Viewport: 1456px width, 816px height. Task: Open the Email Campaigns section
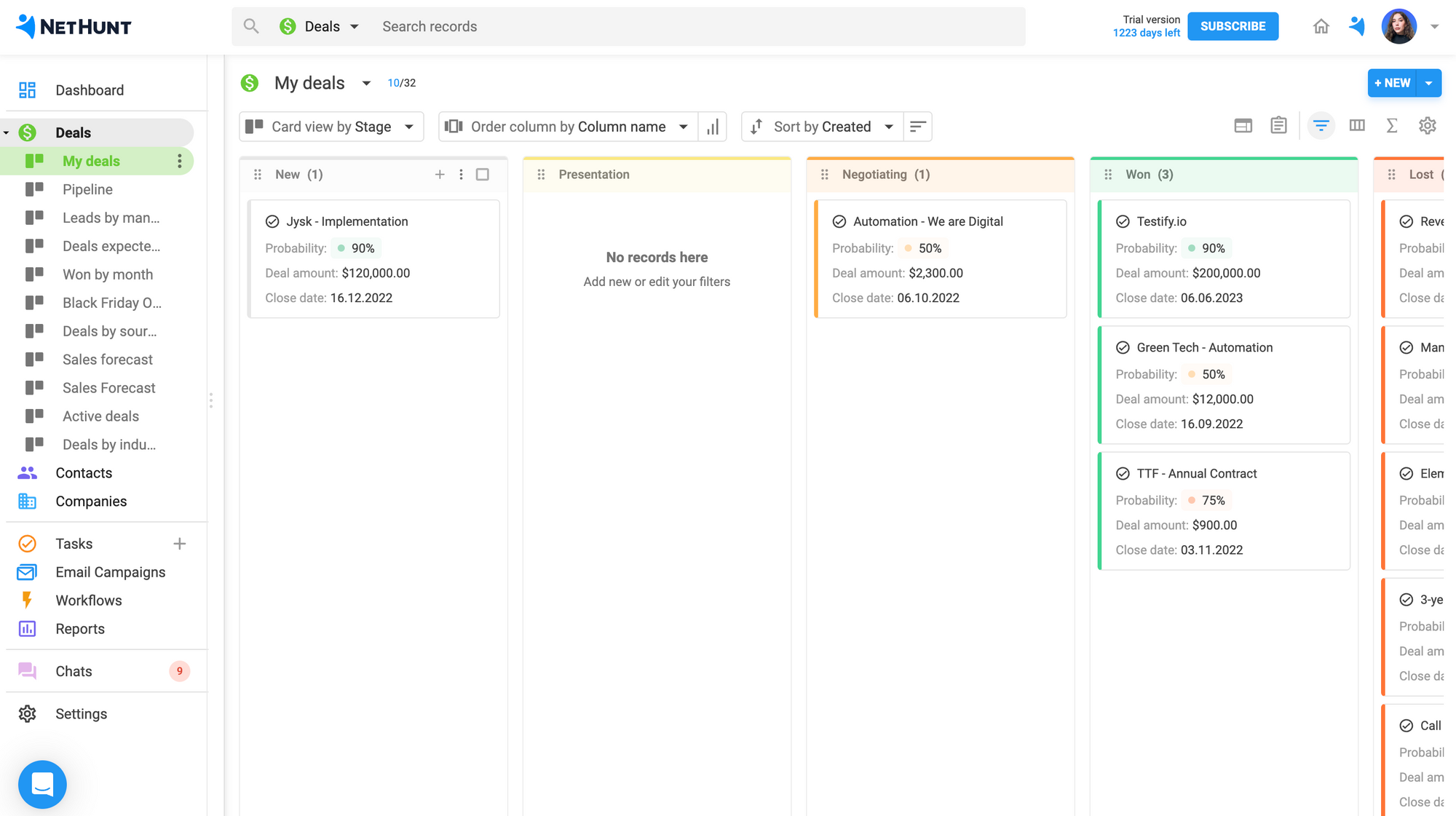(x=110, y=572)
